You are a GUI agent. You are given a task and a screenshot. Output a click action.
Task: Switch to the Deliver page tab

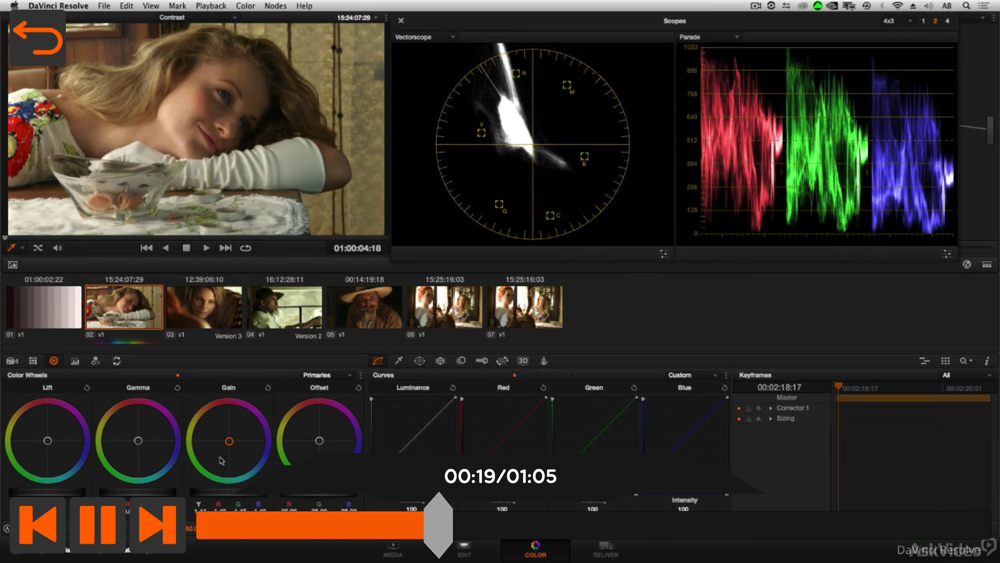point(605,549)
